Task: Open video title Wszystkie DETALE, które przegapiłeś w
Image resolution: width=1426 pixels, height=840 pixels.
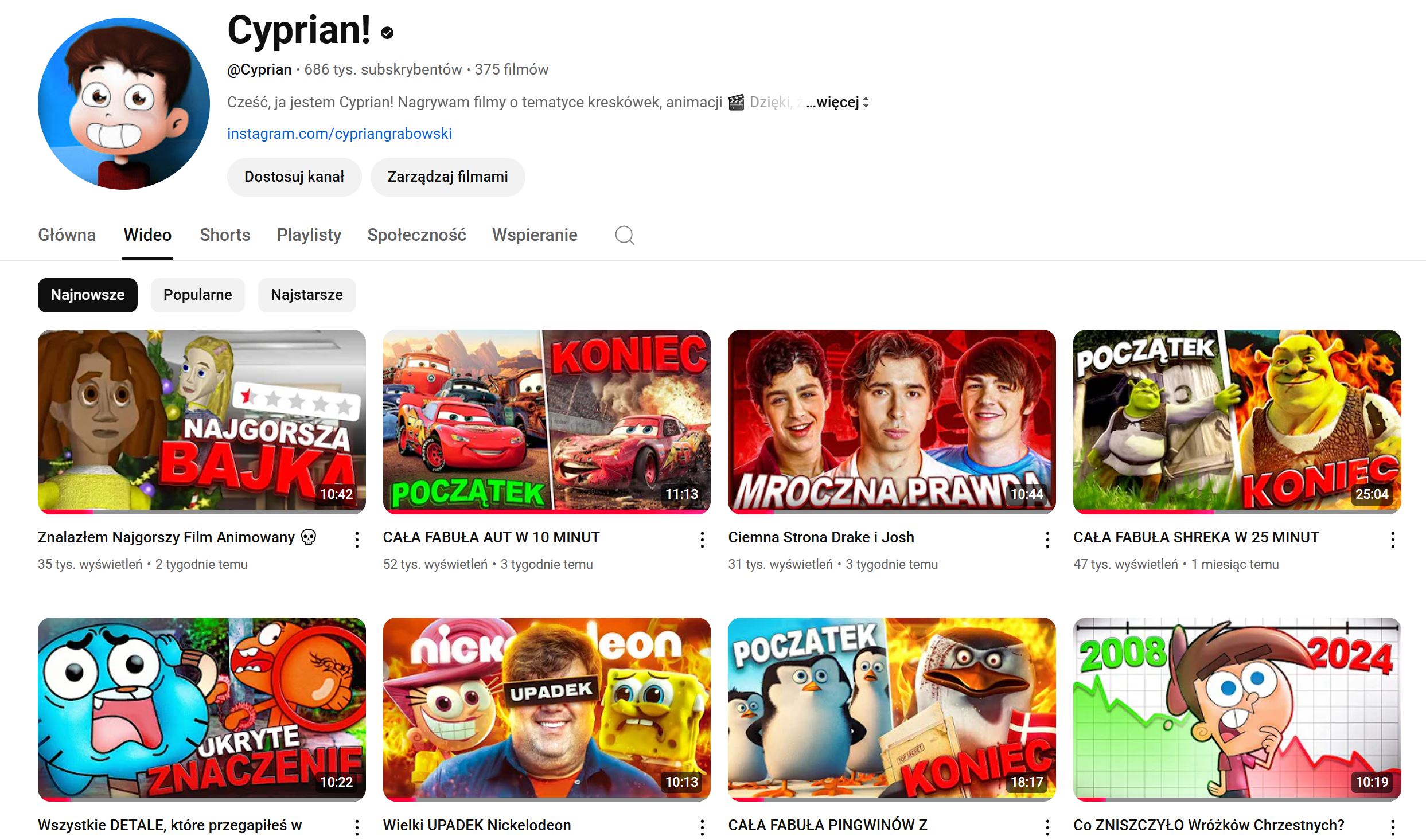Action: click(x=170, y=825)
